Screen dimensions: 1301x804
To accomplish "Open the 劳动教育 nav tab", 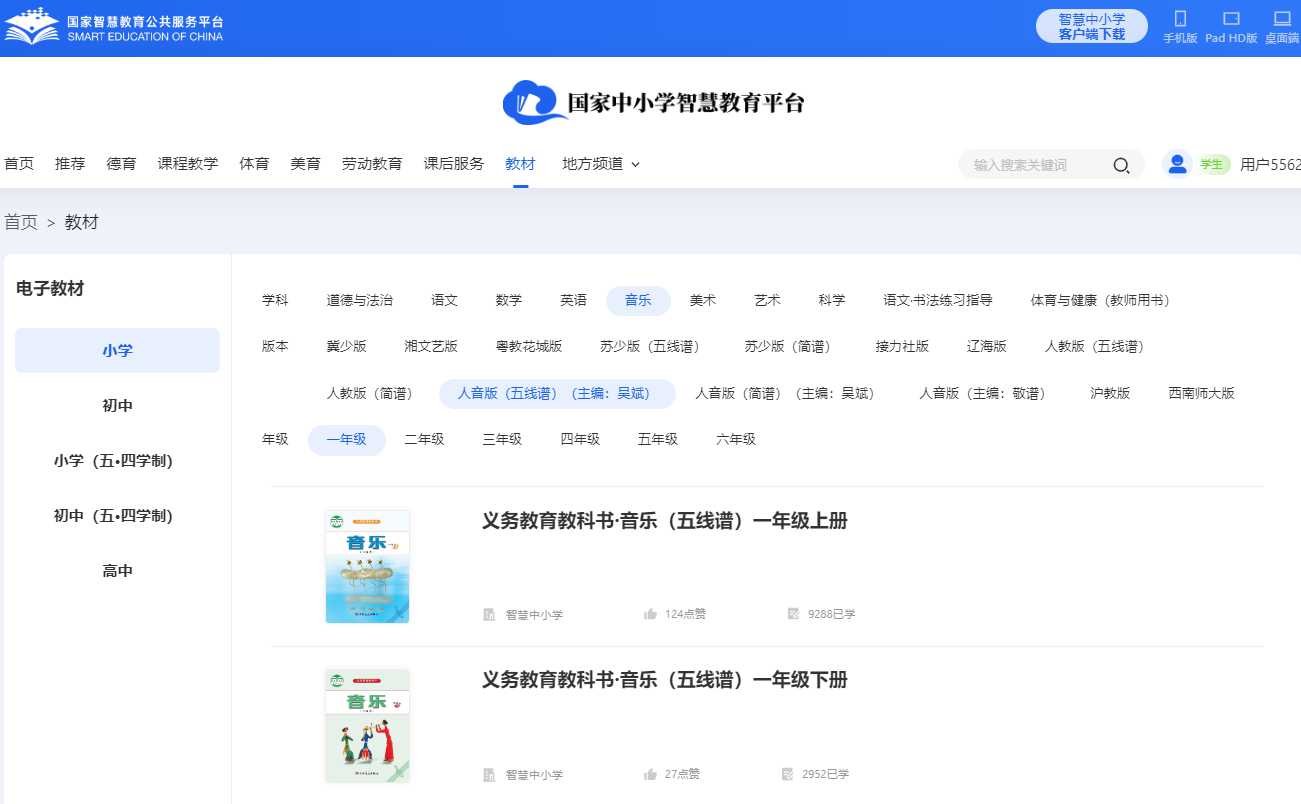I will [x=372, y=164].
